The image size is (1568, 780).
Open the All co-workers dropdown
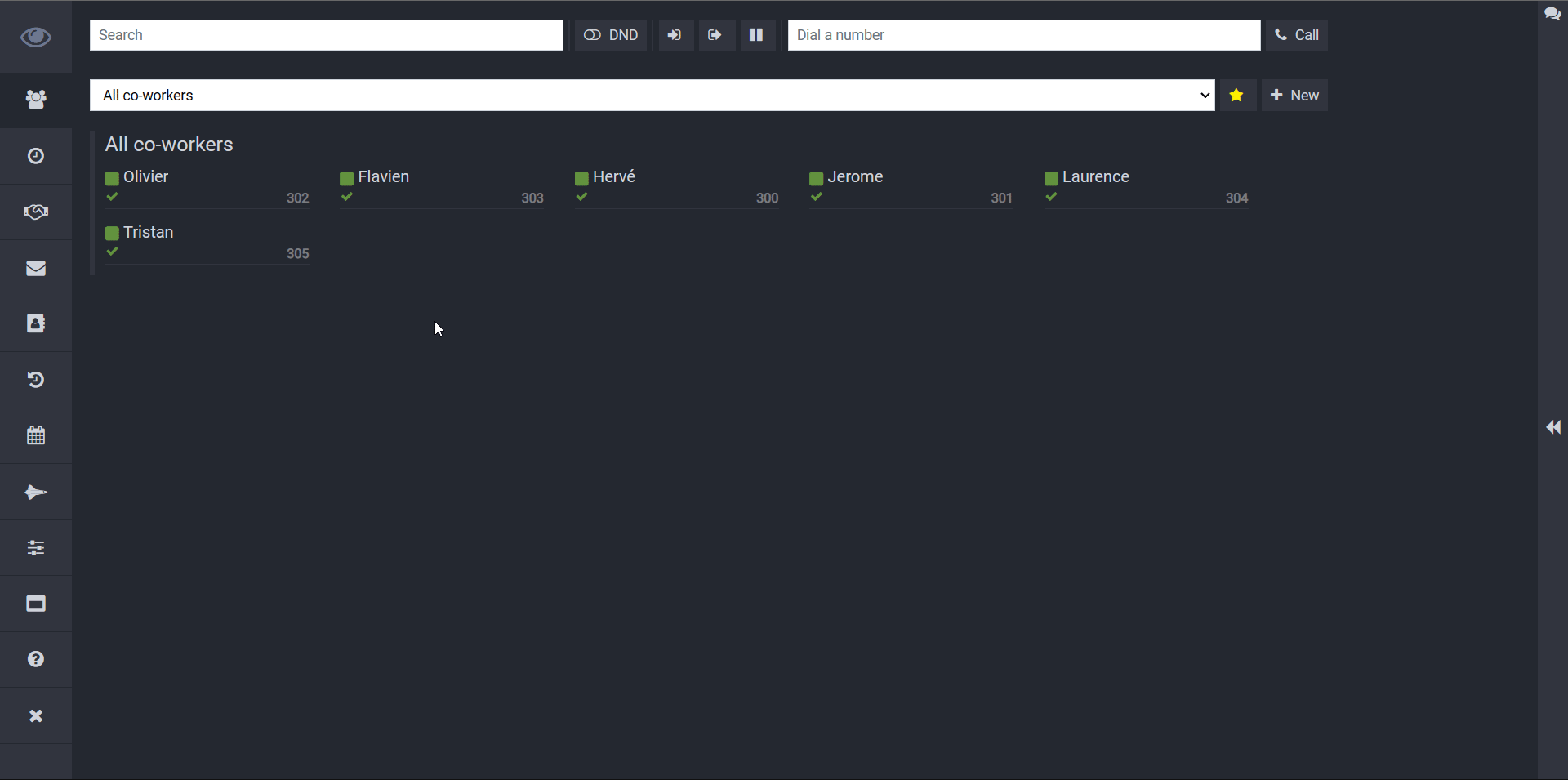tap(653, 96)
